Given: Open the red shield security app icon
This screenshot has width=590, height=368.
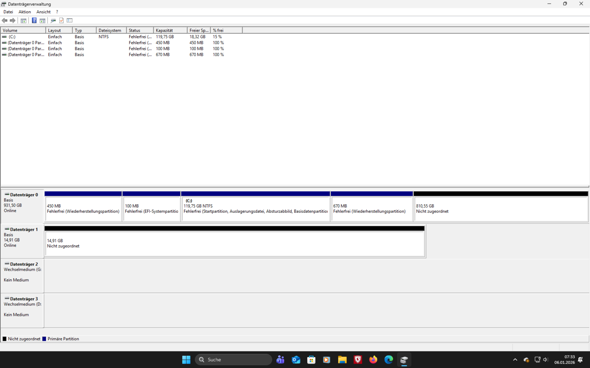Looking at the screenshot, I should [x=358, y=360].
